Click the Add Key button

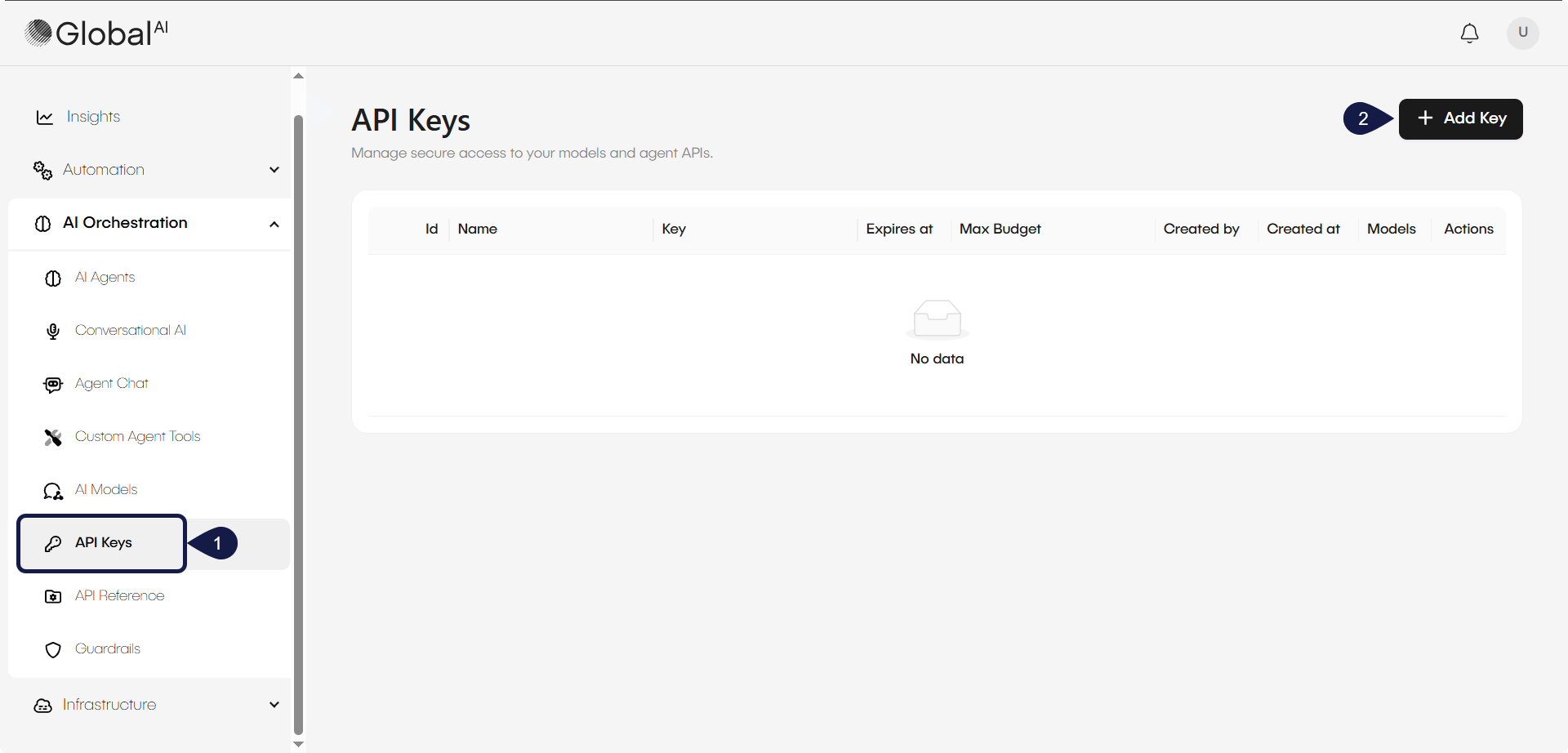coord(1460,118)
